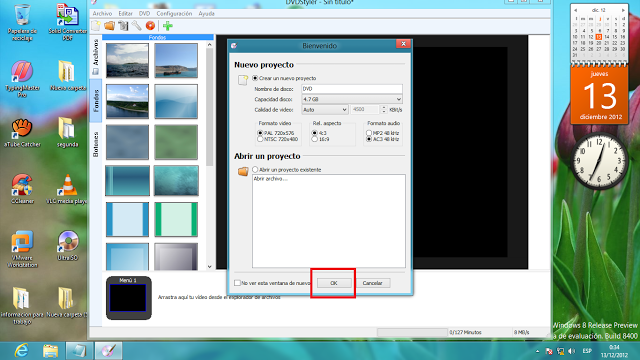Click the green plus Add file icon
Viewport: 640px width, 360px height.
point(167,26)
